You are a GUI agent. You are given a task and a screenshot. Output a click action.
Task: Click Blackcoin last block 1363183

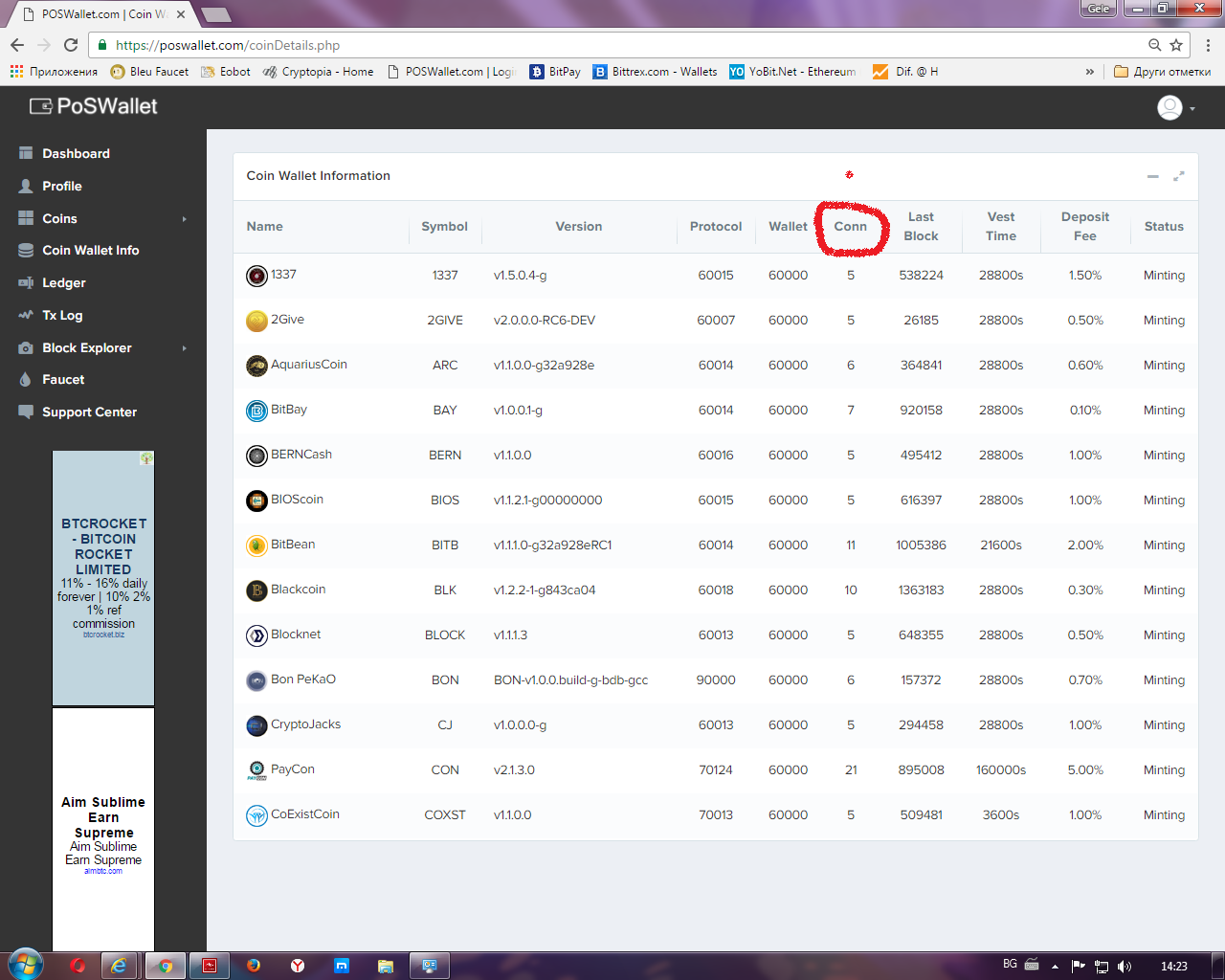pyautogui.click(x=922, y=590)
